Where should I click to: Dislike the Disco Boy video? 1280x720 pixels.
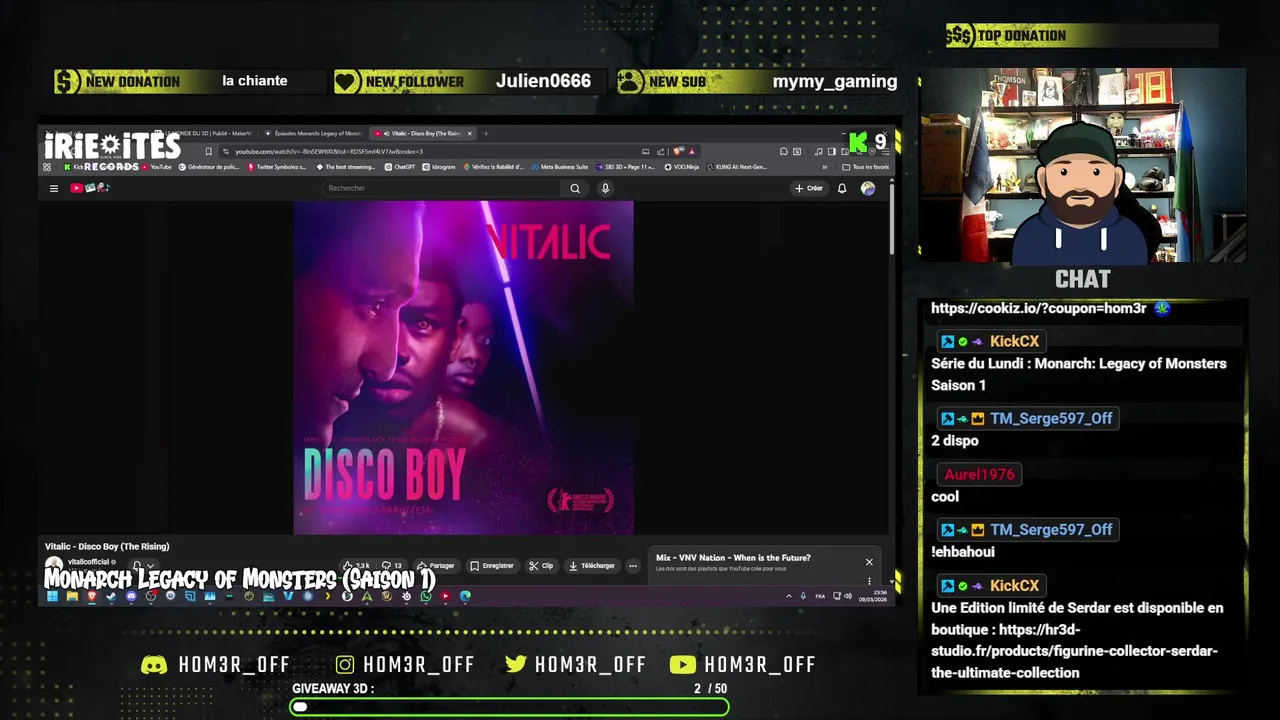pos(392,566)
